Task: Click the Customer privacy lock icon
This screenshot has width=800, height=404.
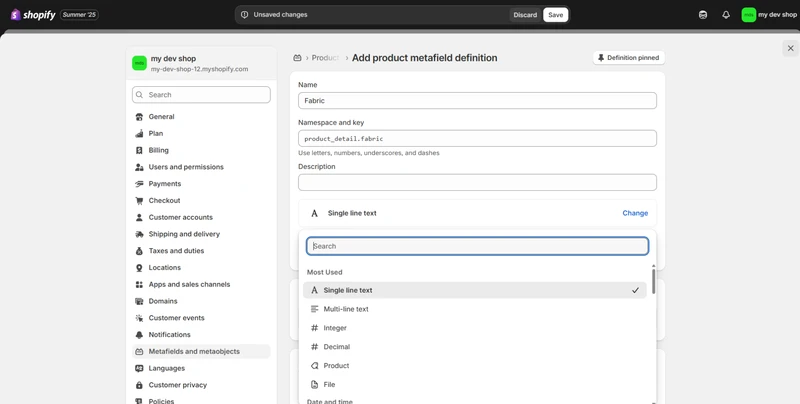Action: 139,385
